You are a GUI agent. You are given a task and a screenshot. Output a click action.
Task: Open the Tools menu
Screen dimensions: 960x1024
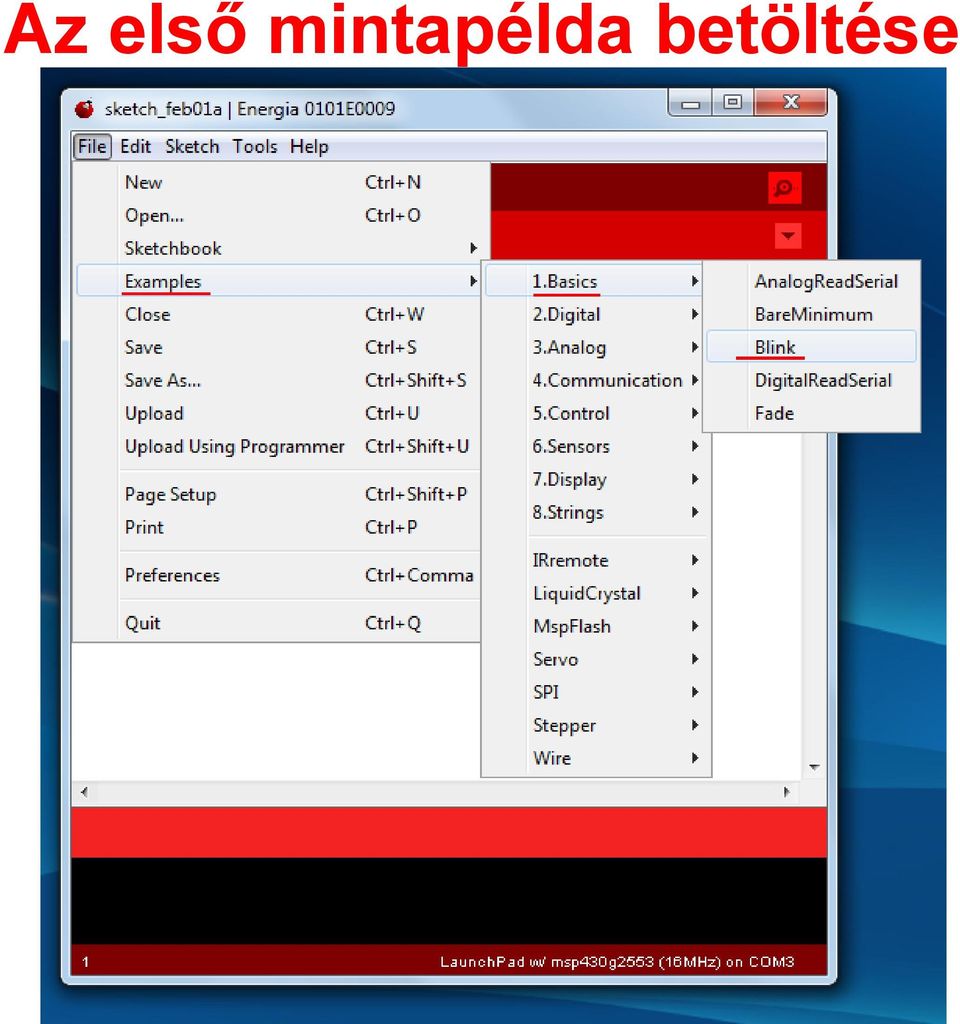point(255,146)
